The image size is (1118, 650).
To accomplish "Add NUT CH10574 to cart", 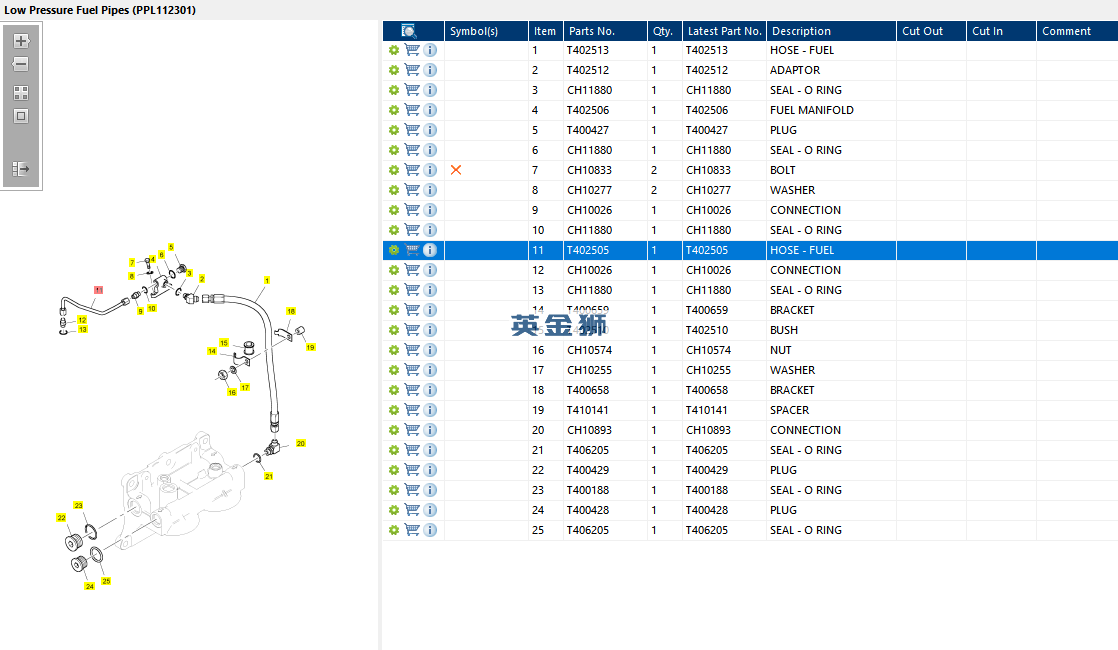I will (x=411, y=350).
